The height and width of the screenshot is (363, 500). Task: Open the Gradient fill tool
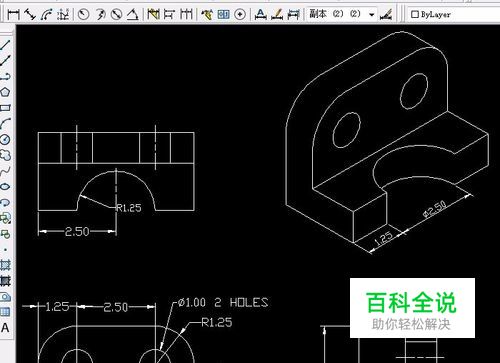tap(5, 281)
